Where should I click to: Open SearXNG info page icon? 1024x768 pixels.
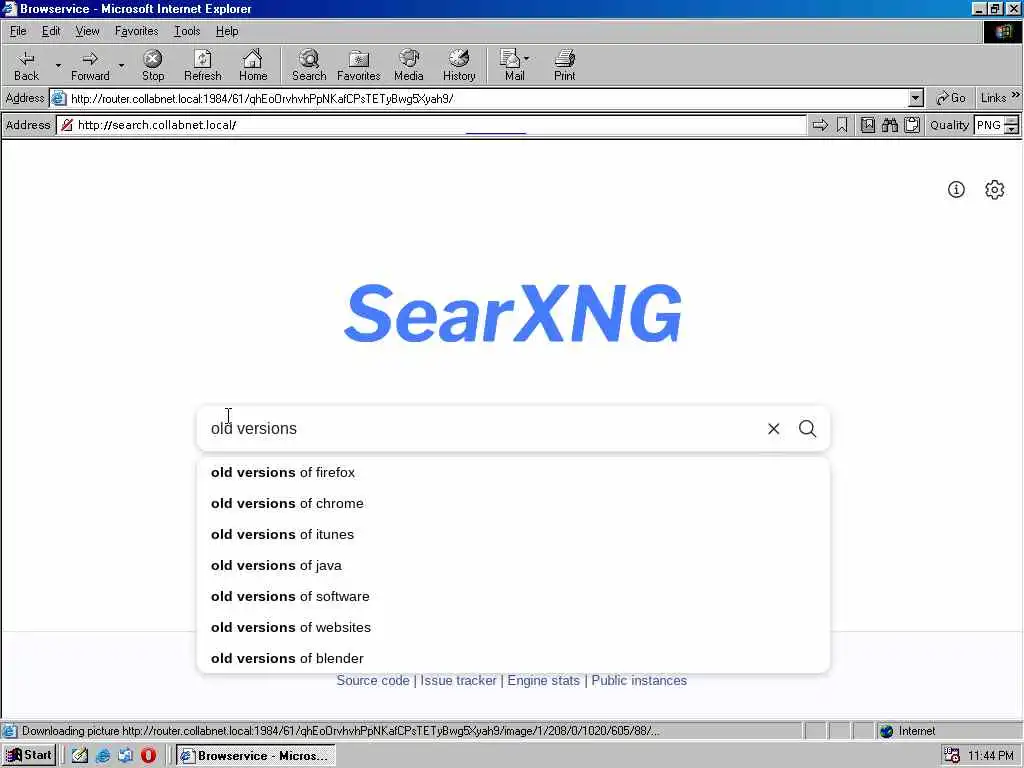956,189
